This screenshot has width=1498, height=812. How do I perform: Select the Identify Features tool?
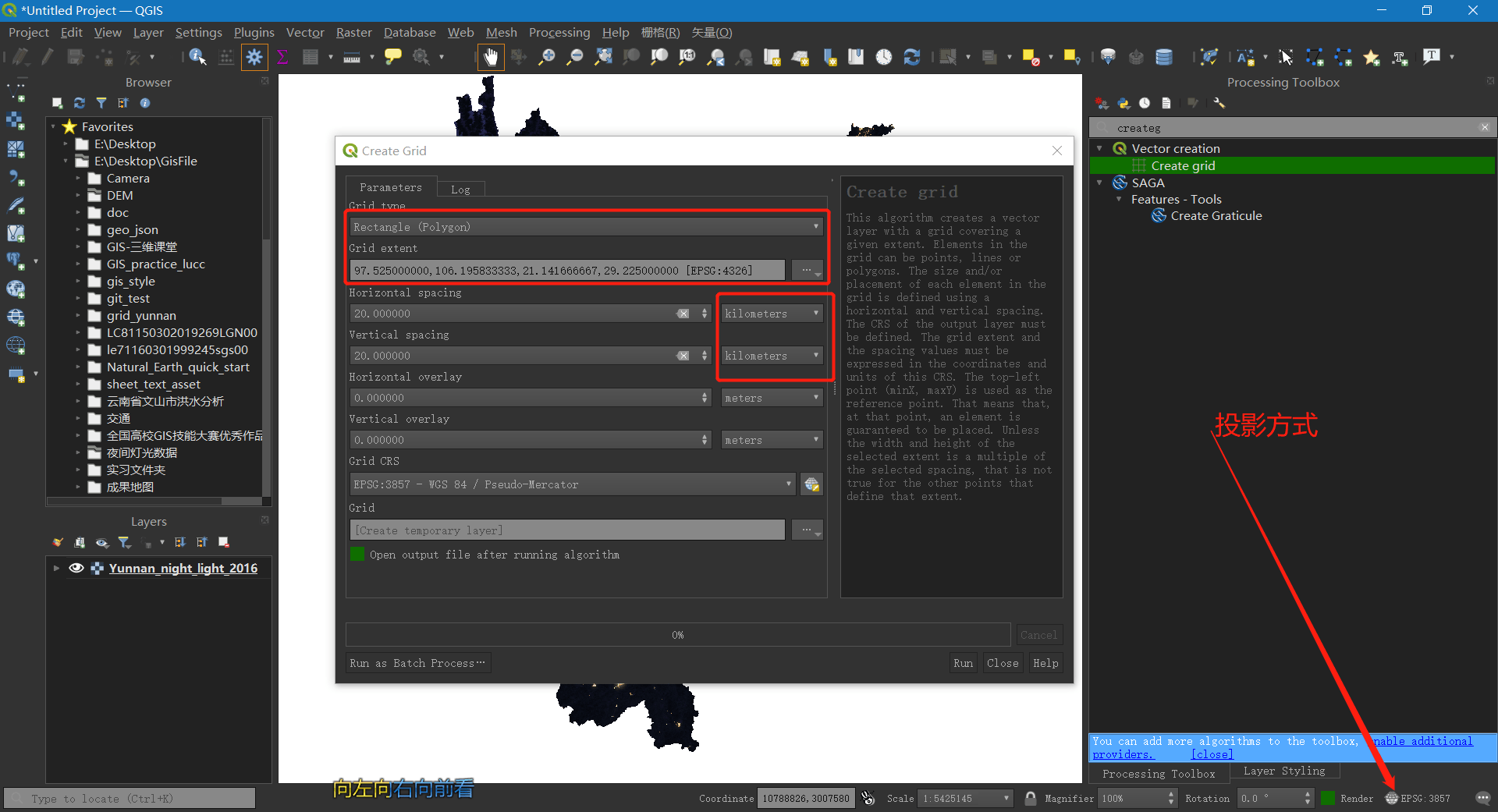click(197, 57)
